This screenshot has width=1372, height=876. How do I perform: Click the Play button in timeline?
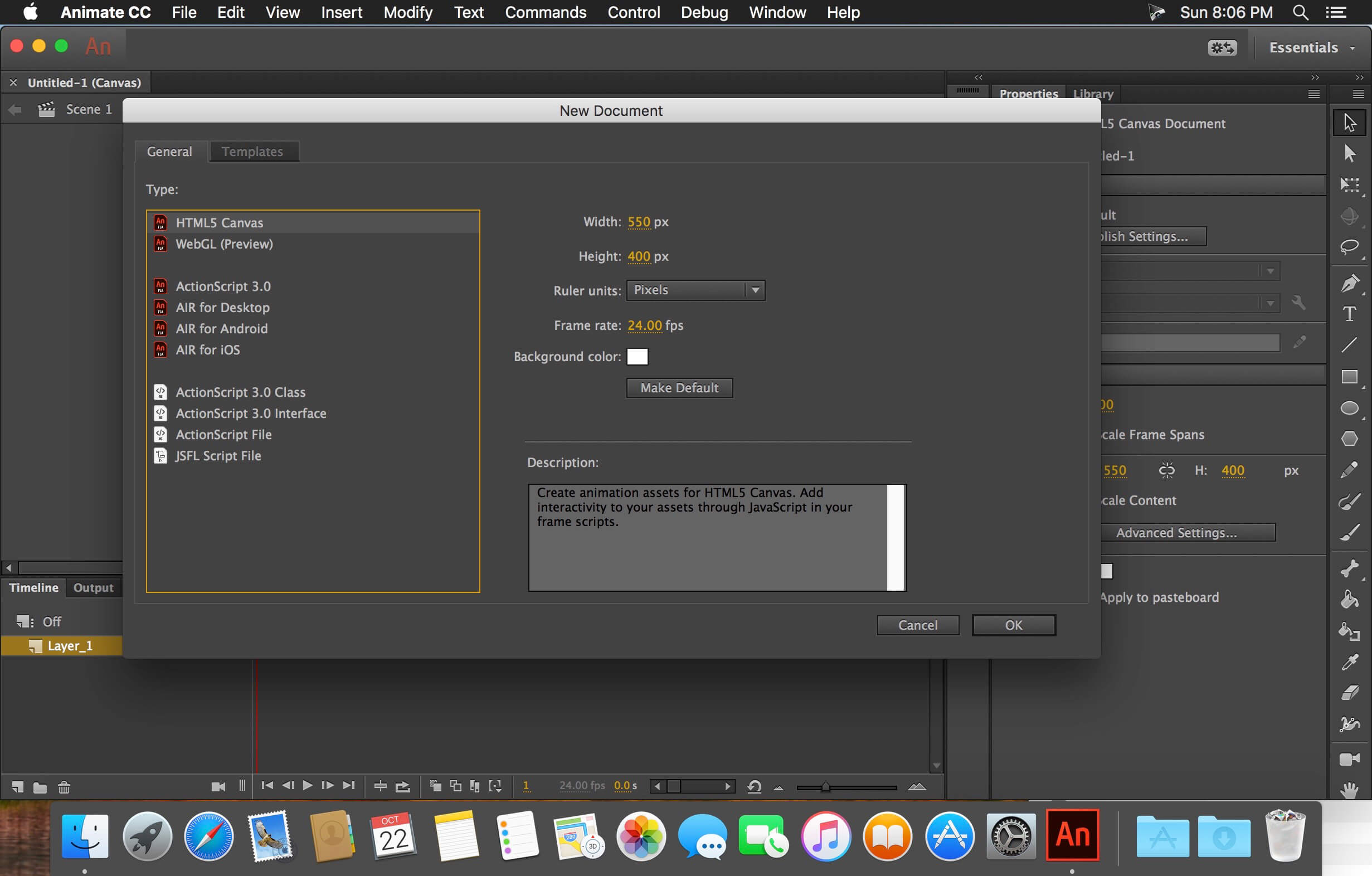(307, 785)
